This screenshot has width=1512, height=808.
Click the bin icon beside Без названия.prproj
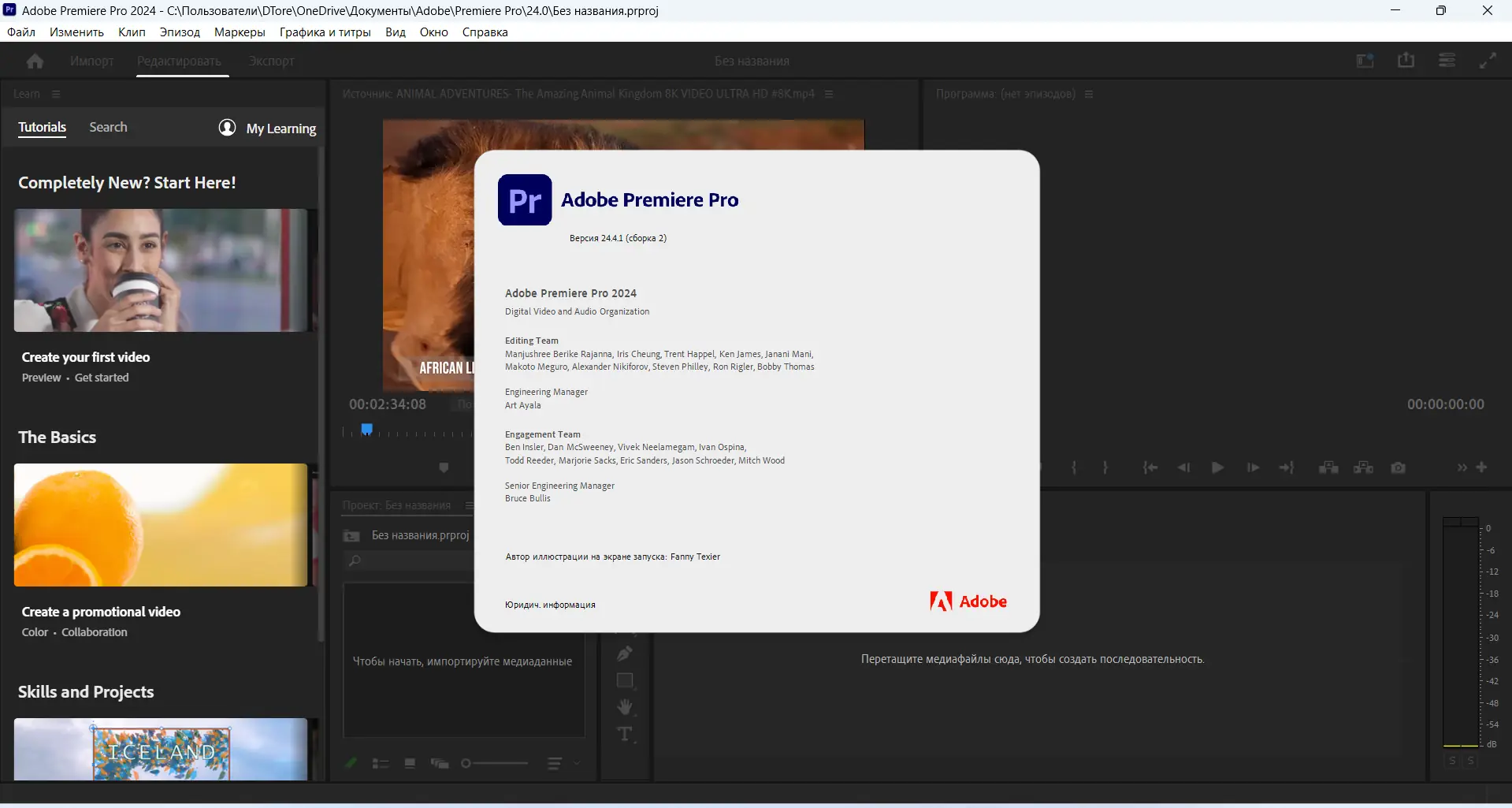(x=351, y=536)
